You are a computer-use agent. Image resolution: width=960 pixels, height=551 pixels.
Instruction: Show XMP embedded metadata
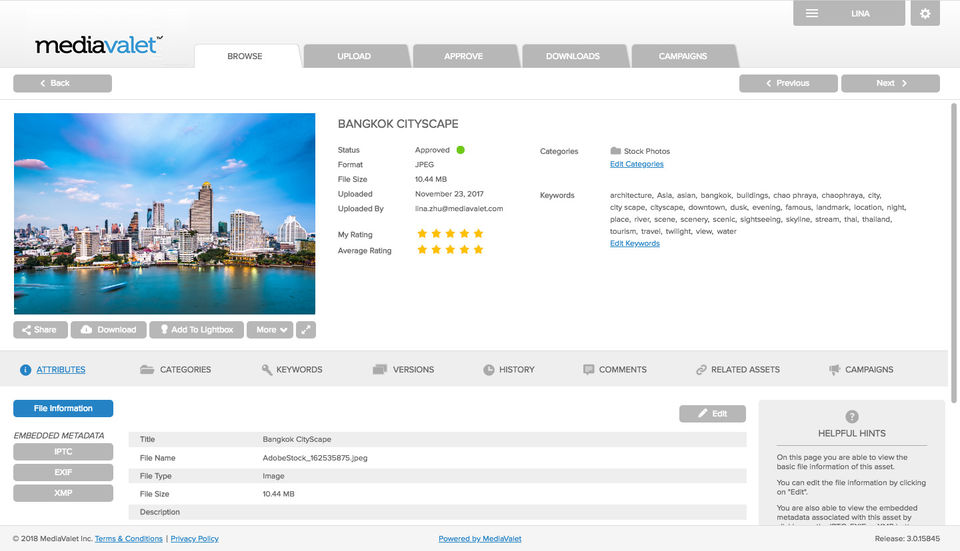point(63,493)
